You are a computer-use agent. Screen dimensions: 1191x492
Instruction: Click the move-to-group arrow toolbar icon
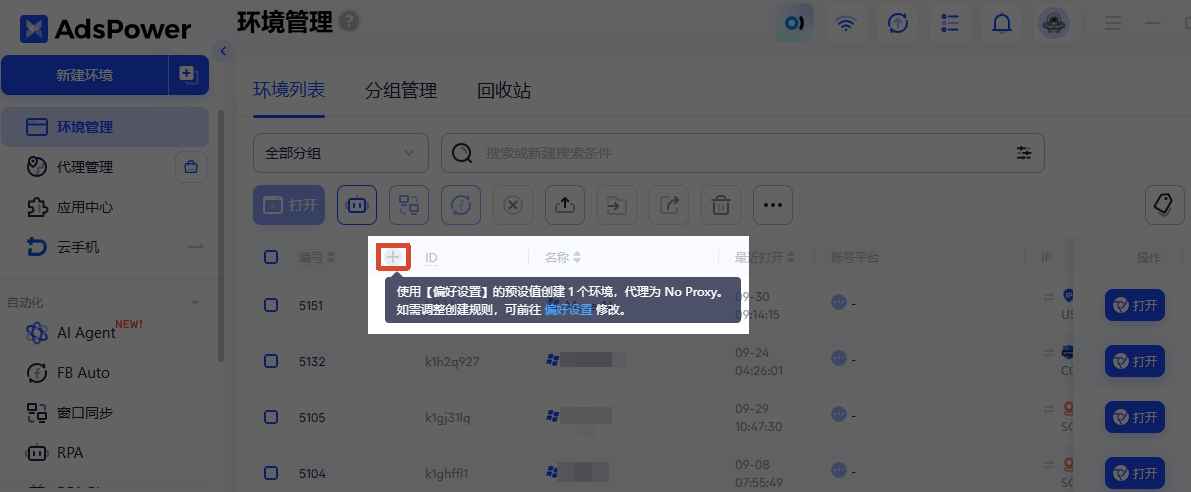coord(617,205)
